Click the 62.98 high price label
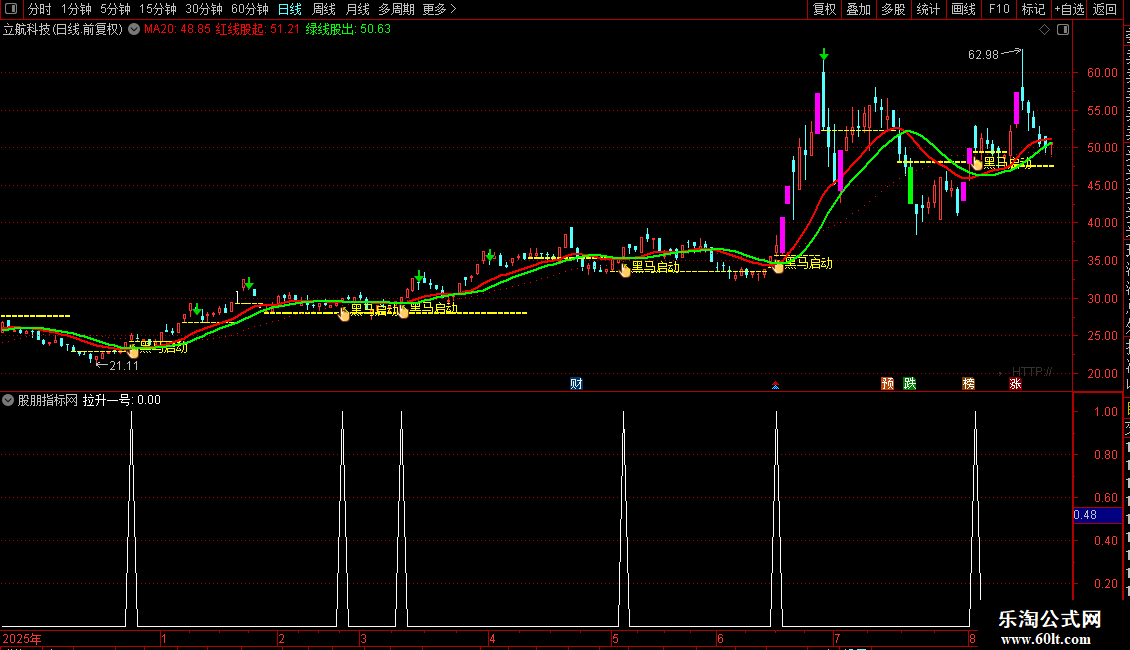The width and height of the screenshot is (1130, 650). 983,55
